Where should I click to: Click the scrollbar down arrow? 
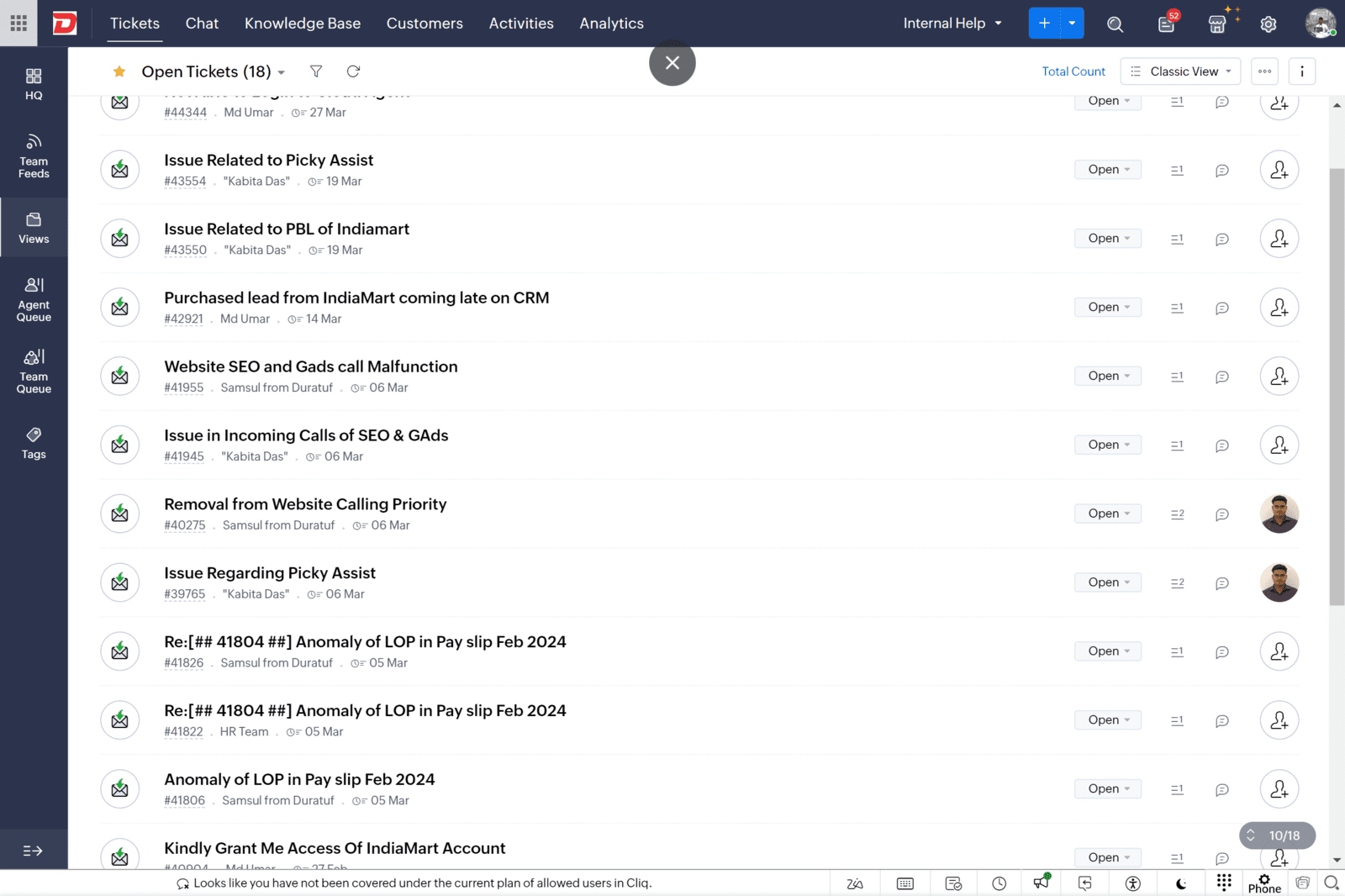pos(1337,861)
